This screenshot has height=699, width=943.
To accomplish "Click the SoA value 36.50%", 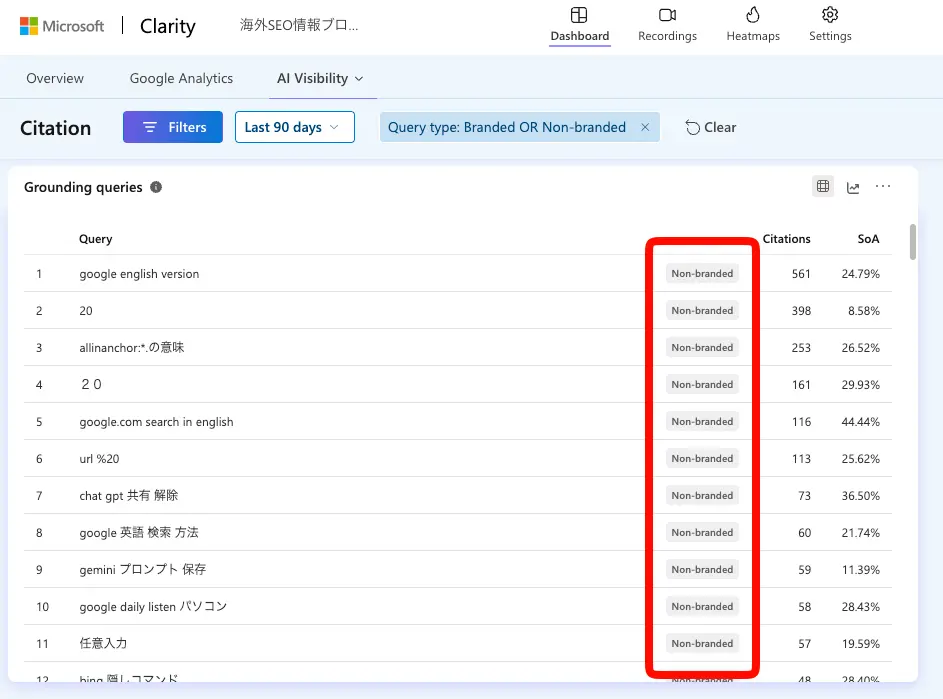I will [861, 496].
